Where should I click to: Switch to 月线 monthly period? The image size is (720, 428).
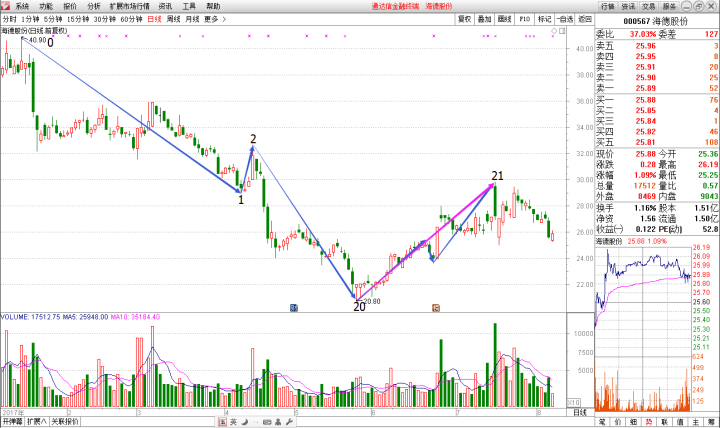click(192, 19)
